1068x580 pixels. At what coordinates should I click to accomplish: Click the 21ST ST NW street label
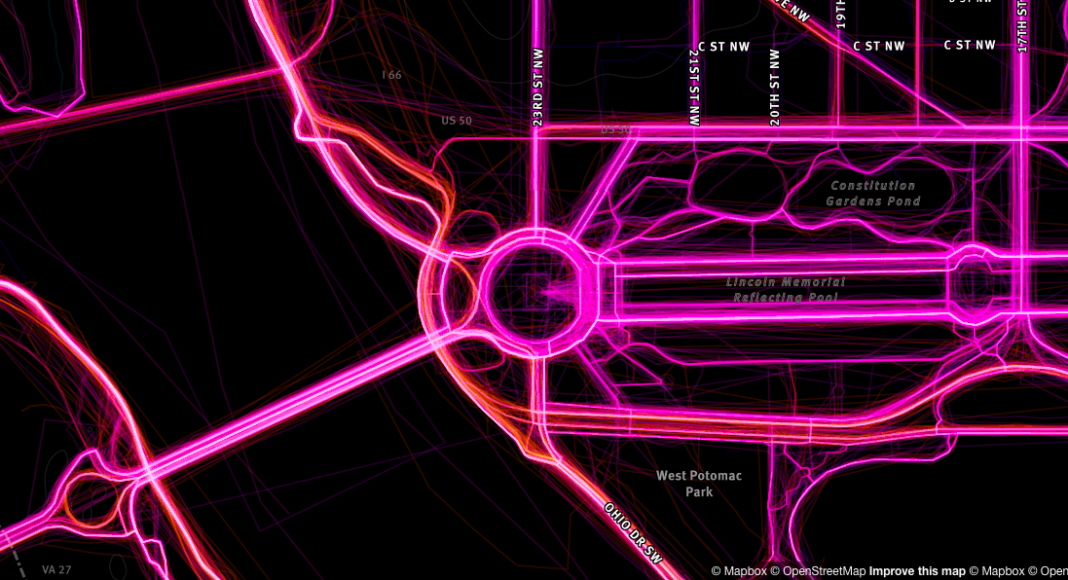(x=694, y=87)
